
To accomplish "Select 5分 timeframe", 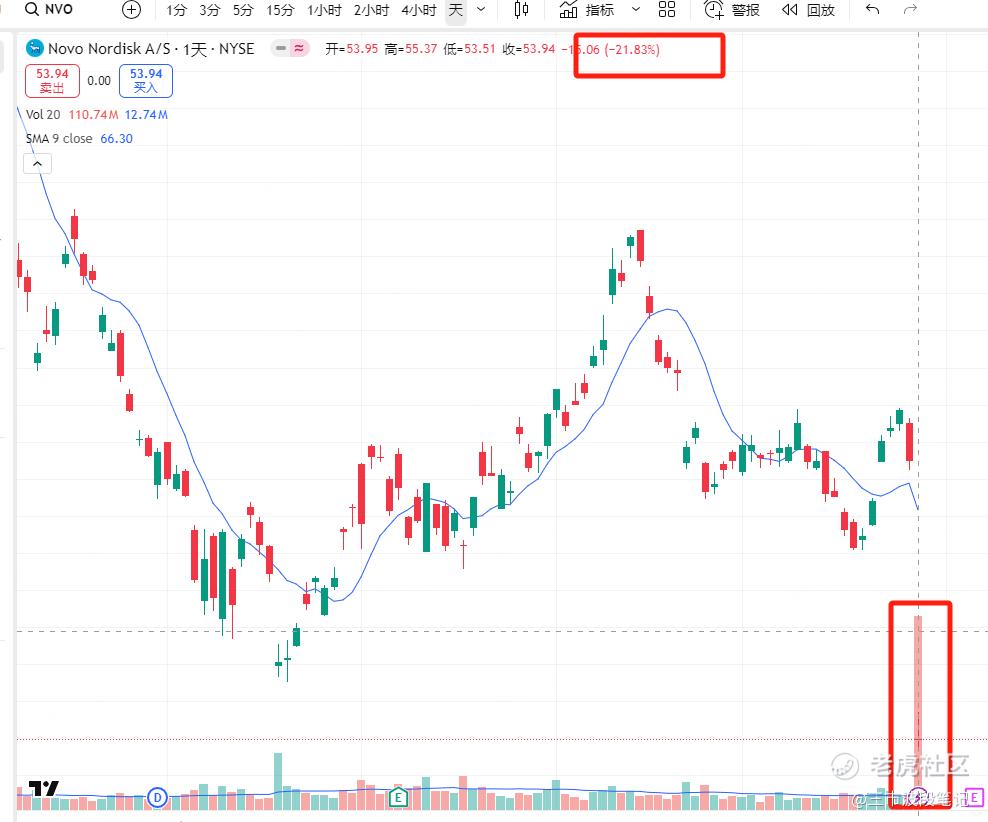I will (243, 10).
